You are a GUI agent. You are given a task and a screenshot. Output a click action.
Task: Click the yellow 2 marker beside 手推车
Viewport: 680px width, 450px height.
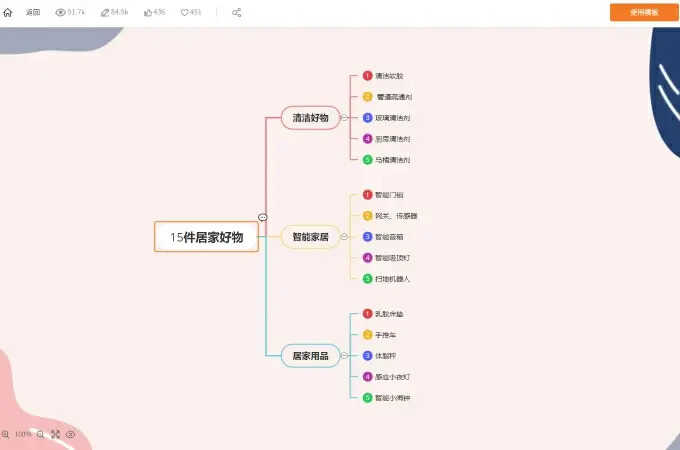[367, 335]
